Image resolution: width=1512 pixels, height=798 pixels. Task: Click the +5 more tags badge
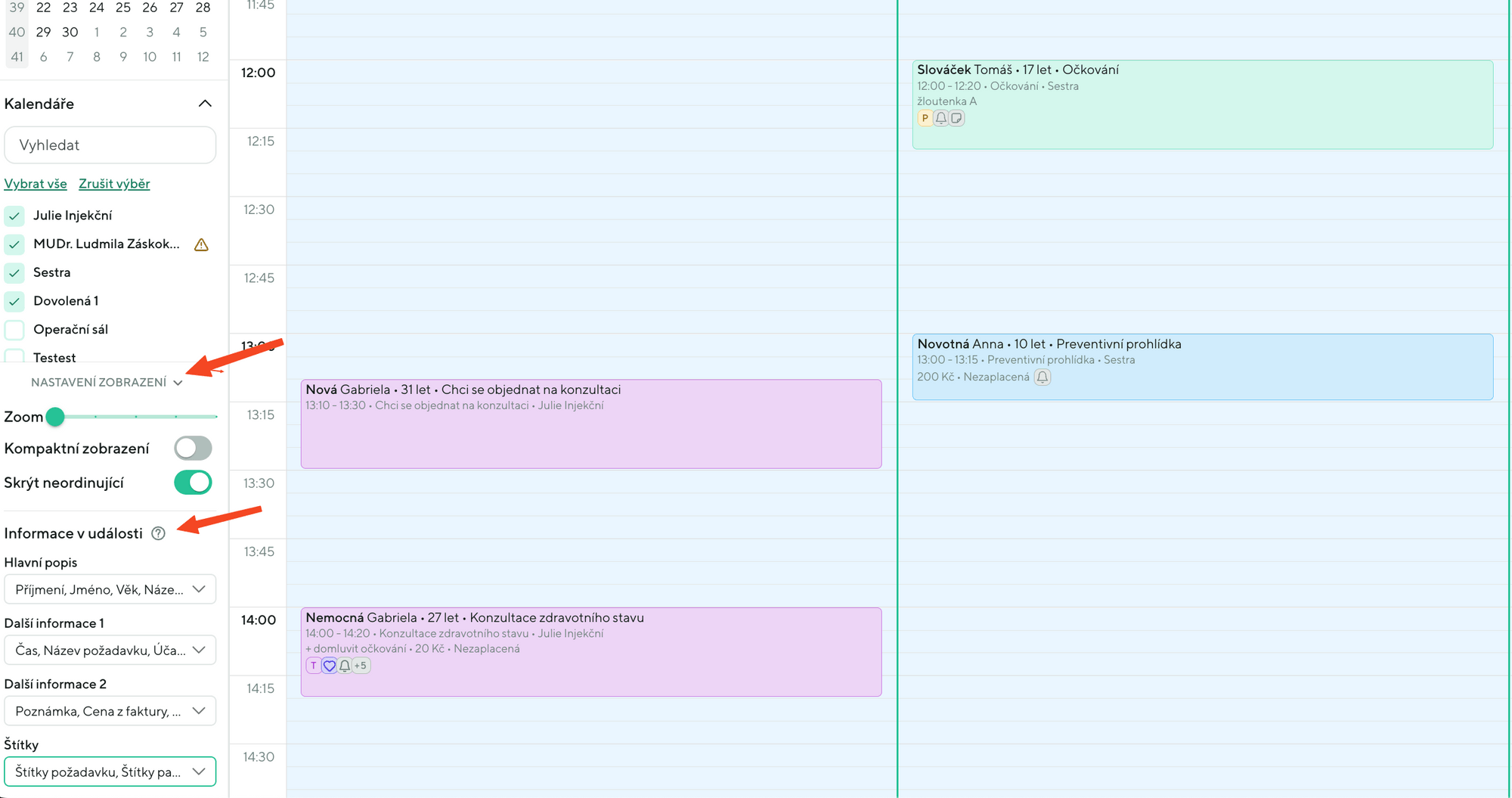pos(361,666)
